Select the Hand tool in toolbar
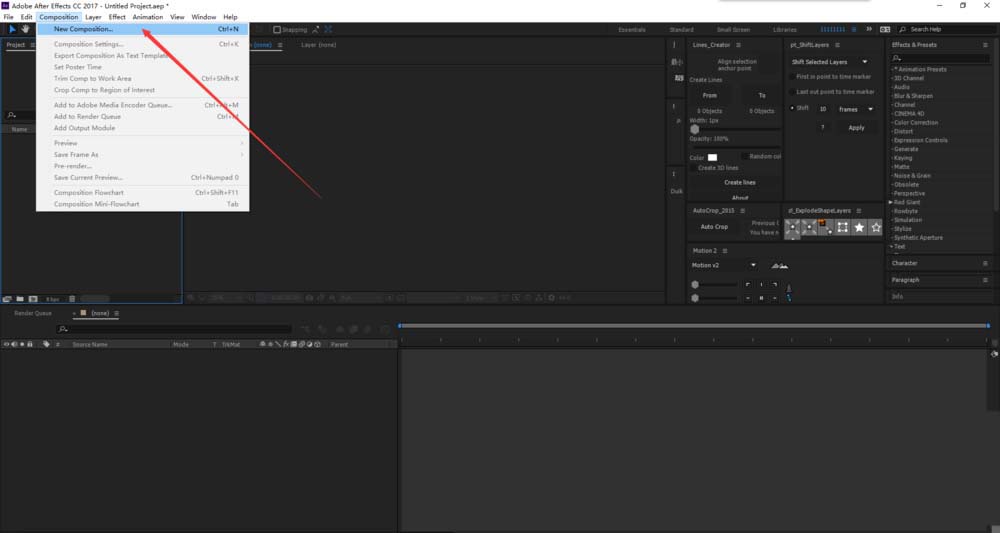Image resolution: width=1000 pixels, height=533 pixels. coord(25,30)
